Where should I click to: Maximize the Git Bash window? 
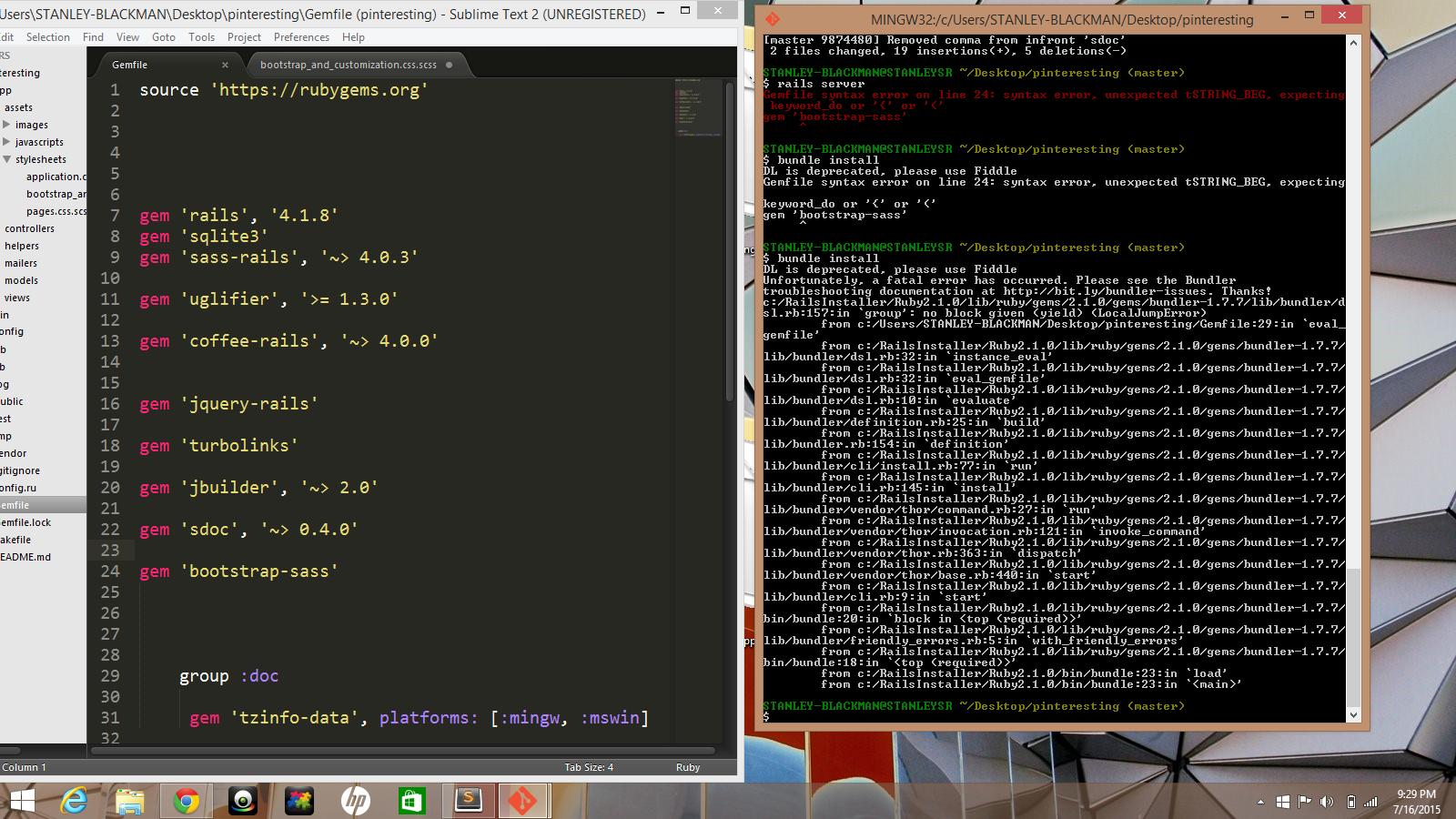click(1309, 15)
